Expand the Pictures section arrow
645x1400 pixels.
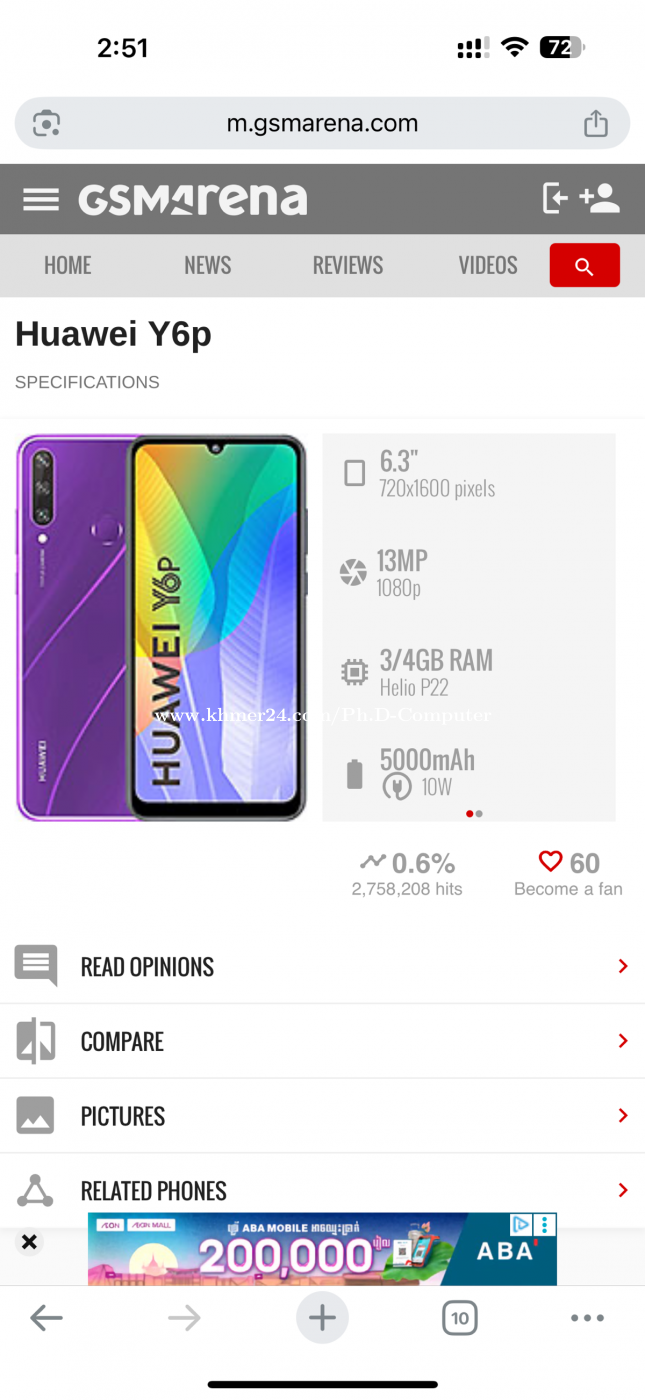click(623, 1115)
